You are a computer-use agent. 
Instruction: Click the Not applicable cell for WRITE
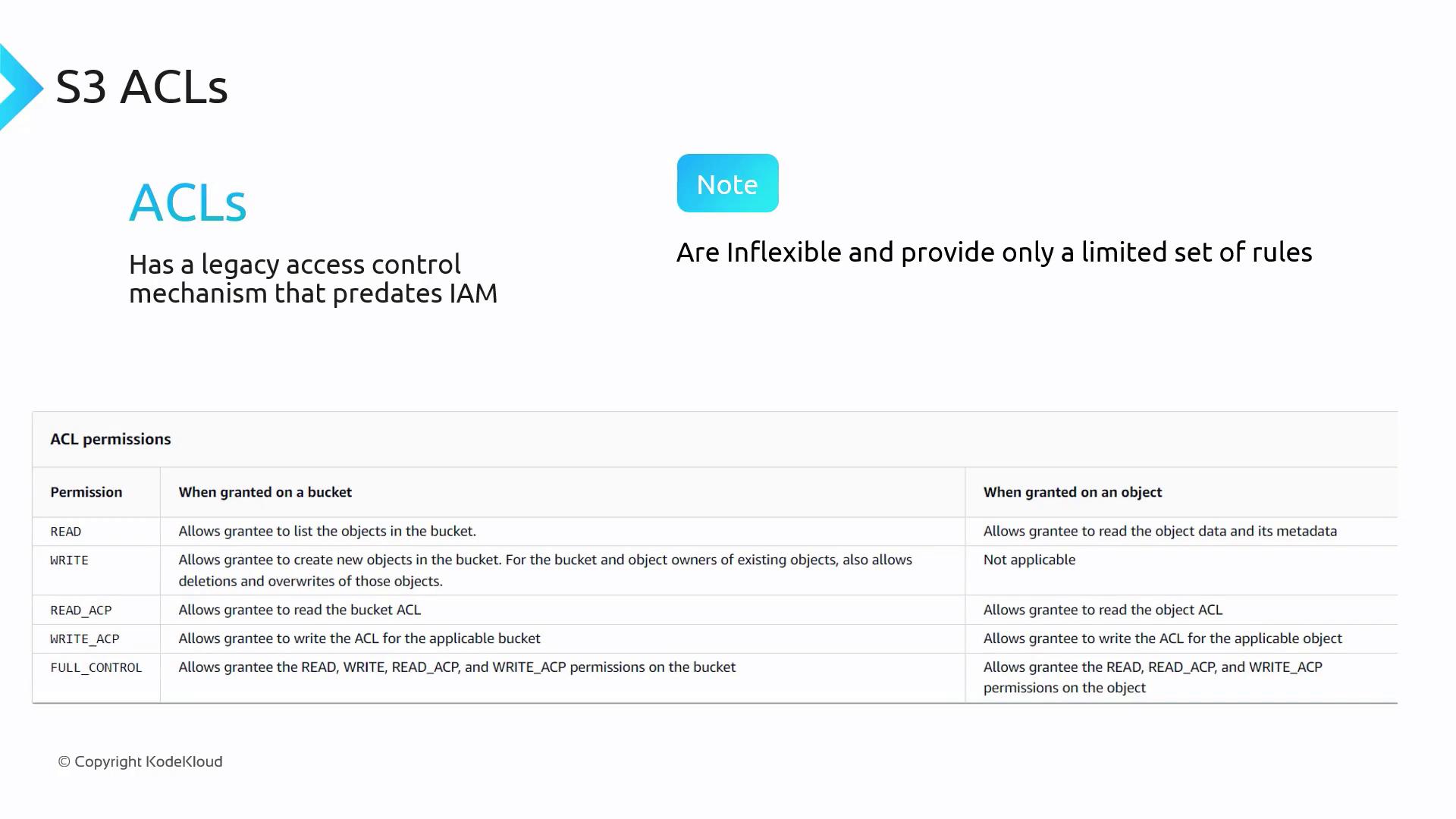click(1029, 560)
